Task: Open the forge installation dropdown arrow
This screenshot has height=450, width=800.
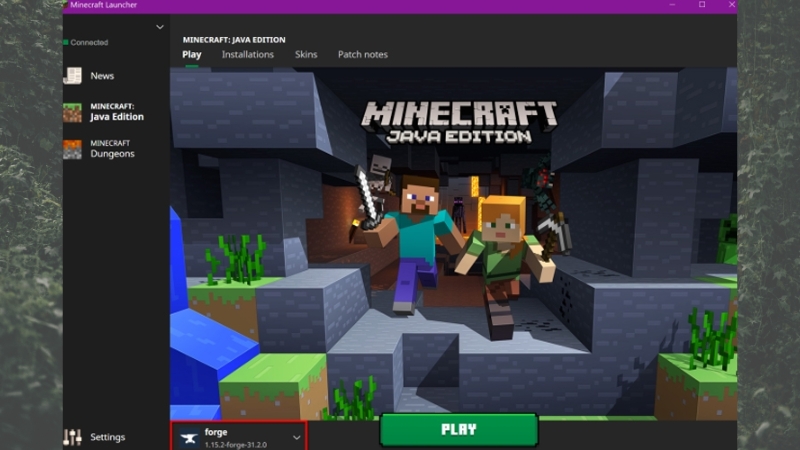Action: click(296, 438)
